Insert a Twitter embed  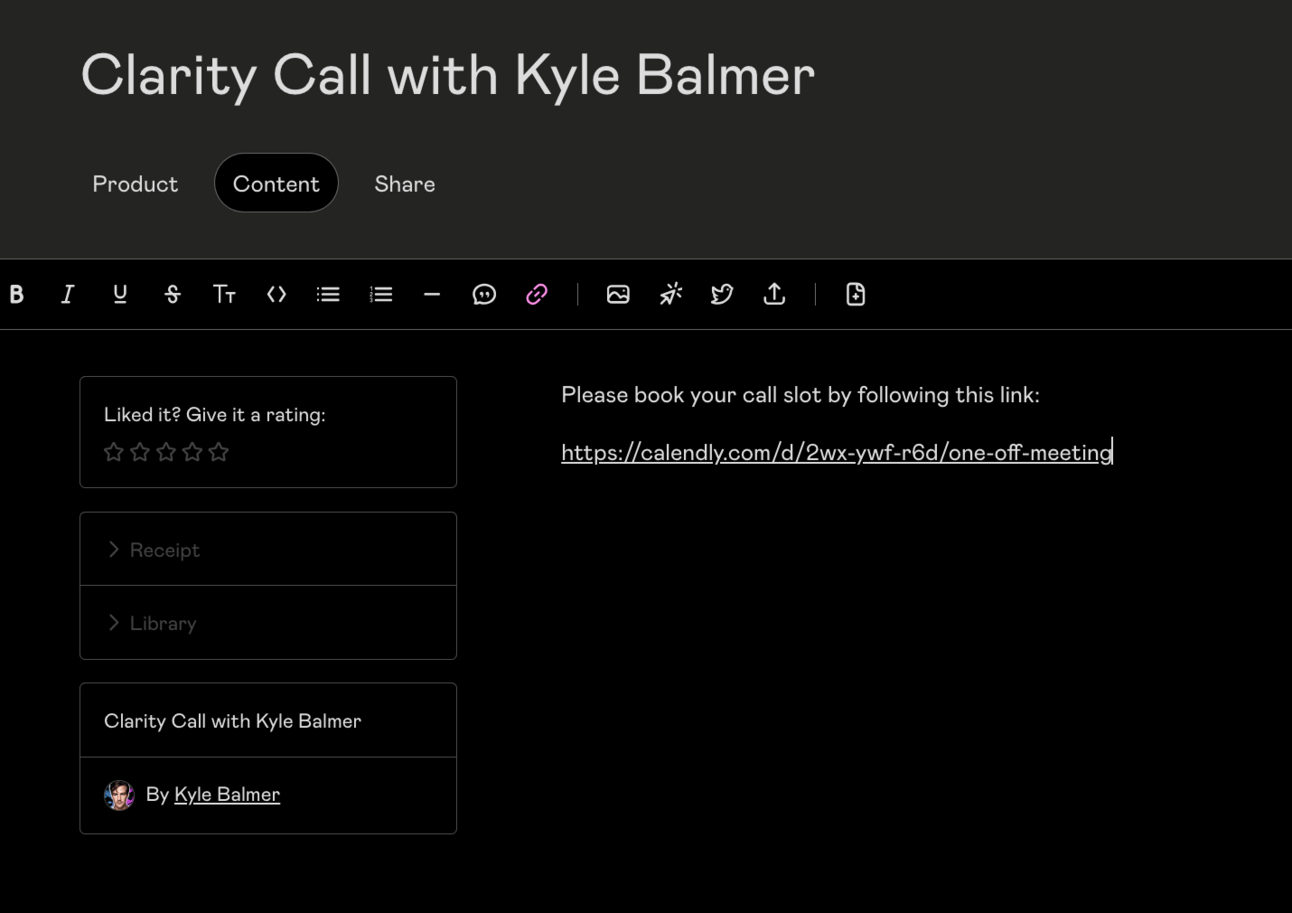(722, 294)
